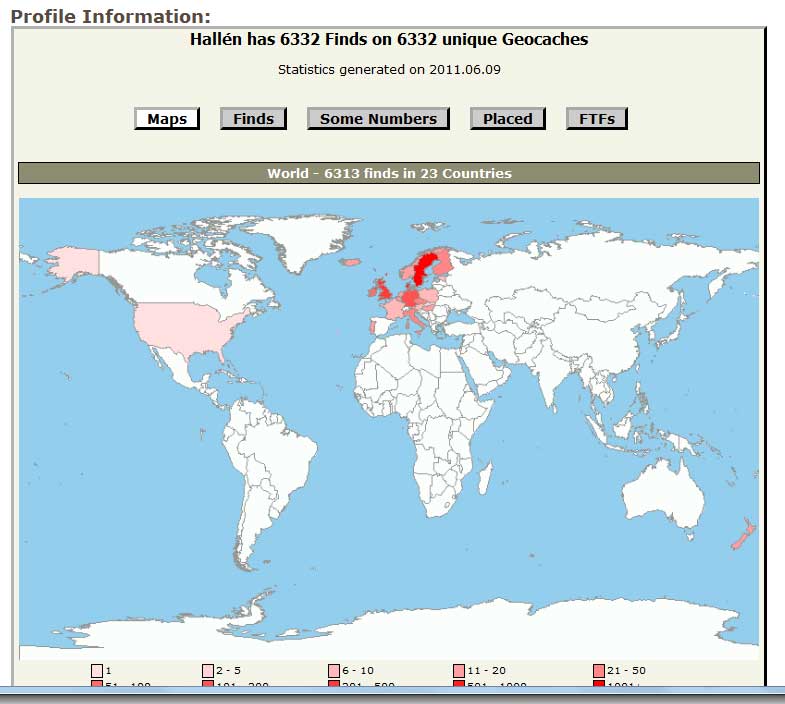Viewport: 785px width, 704px height.
Task: Click the 21 - 50 legend swatch
Action: pyautogui.click(x=599, y=670)
